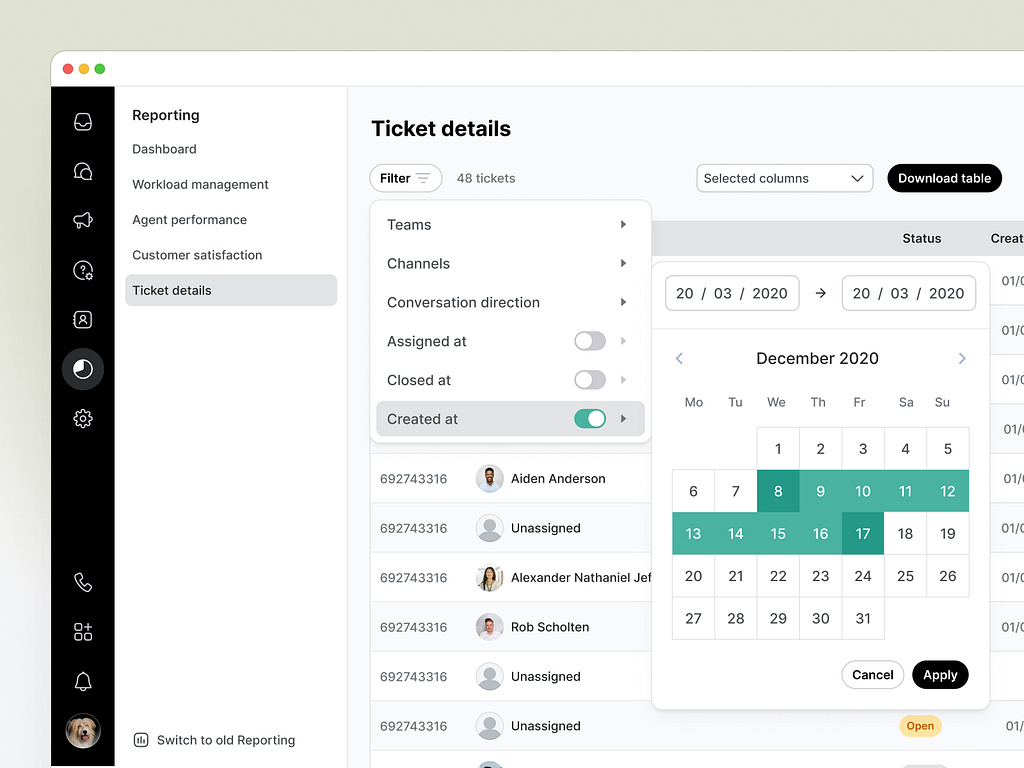Select the Contacts icon in sidebar

click(83, 319)
